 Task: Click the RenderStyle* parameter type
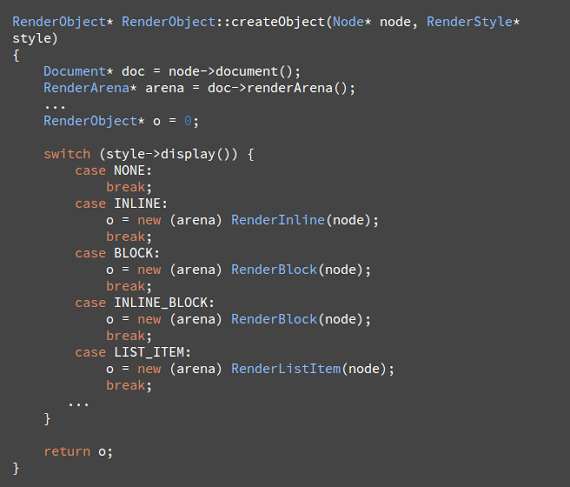point(473,22)
